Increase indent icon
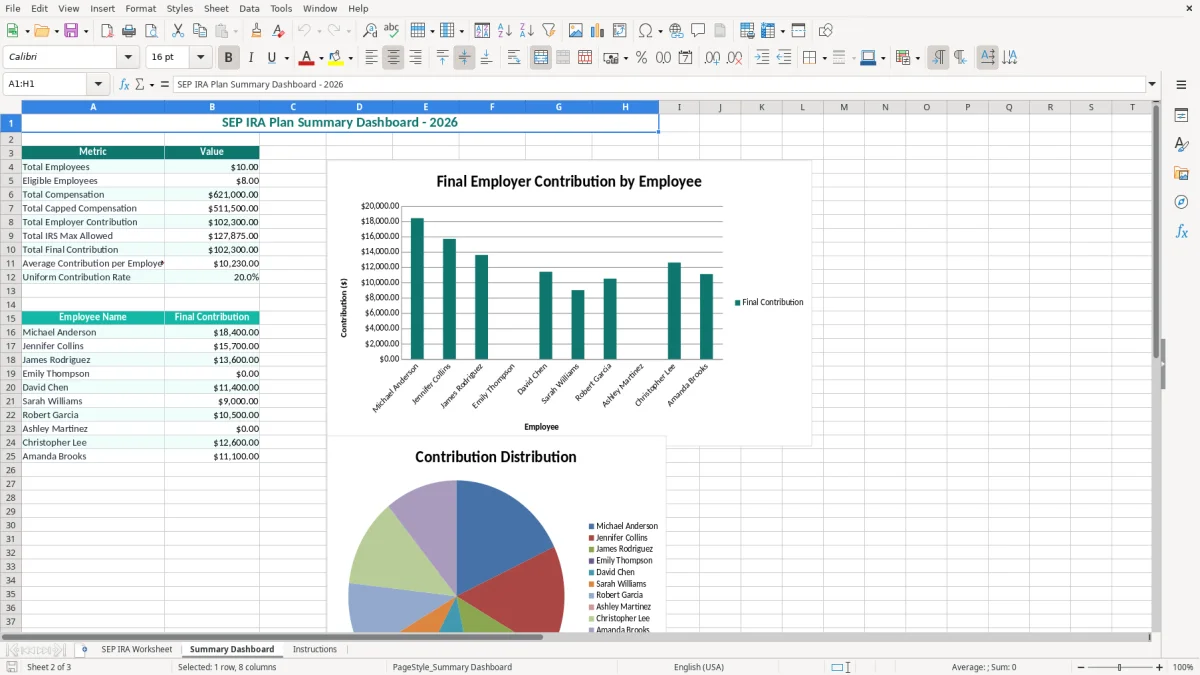The width and height of the screenshot is (1200, 675). [x=762, y=58]
